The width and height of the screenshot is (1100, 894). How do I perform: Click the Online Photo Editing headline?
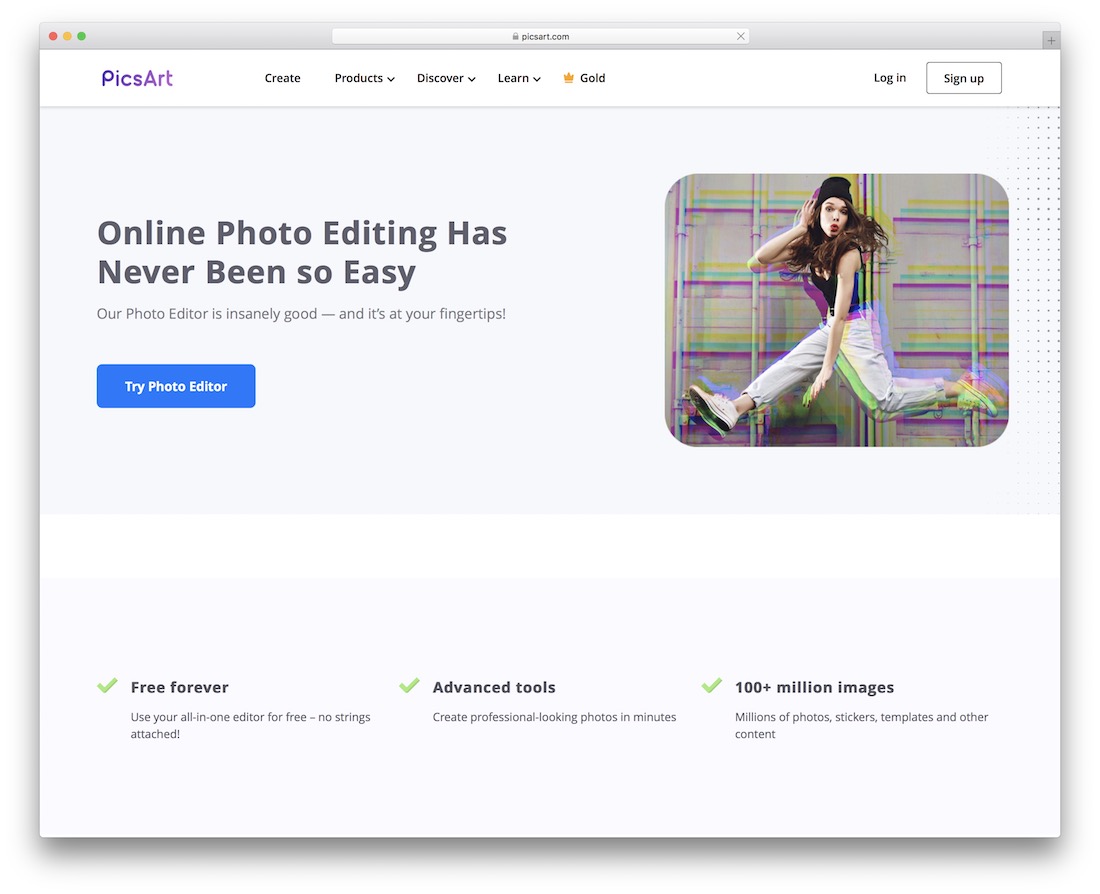pos(302,252)
